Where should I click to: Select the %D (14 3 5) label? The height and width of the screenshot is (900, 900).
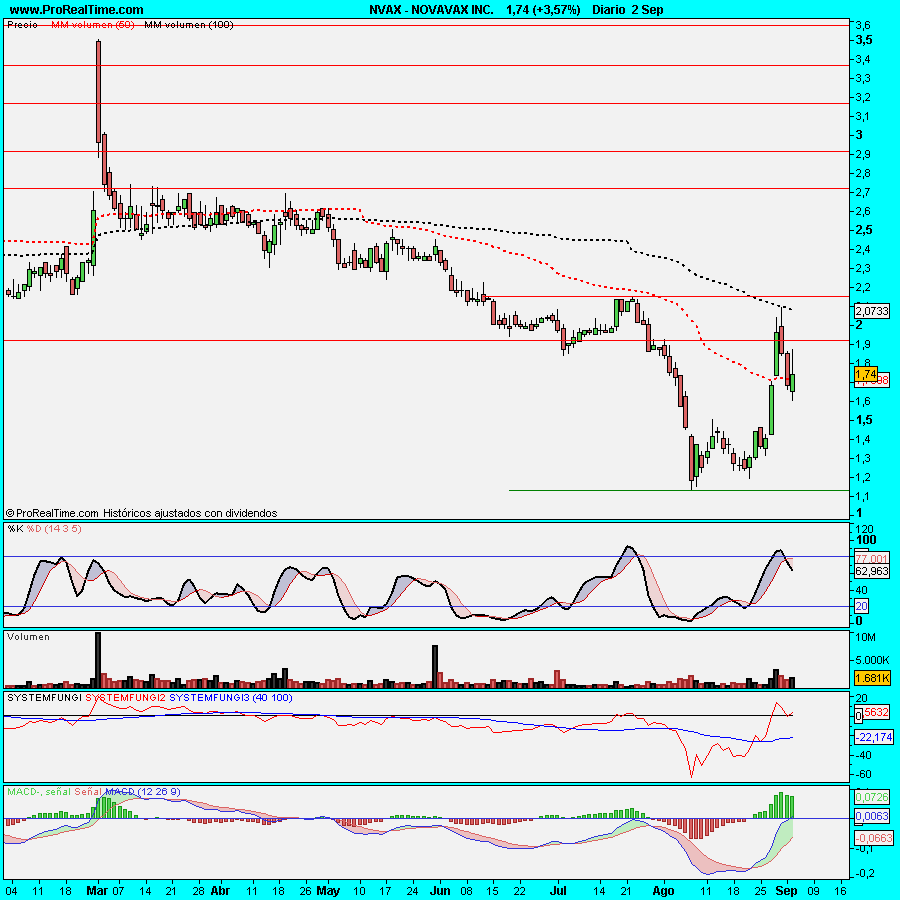[x=54, y=529]
